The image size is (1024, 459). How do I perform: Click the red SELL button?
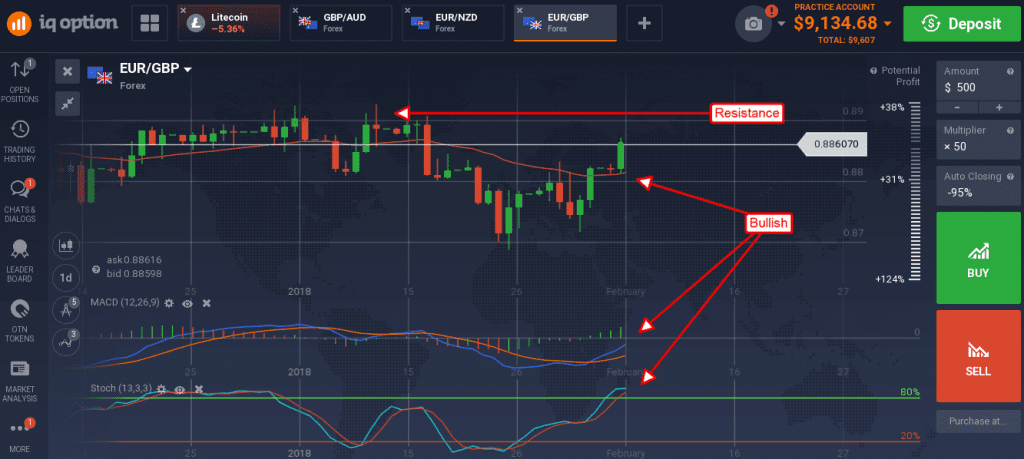tap(977, 356)
